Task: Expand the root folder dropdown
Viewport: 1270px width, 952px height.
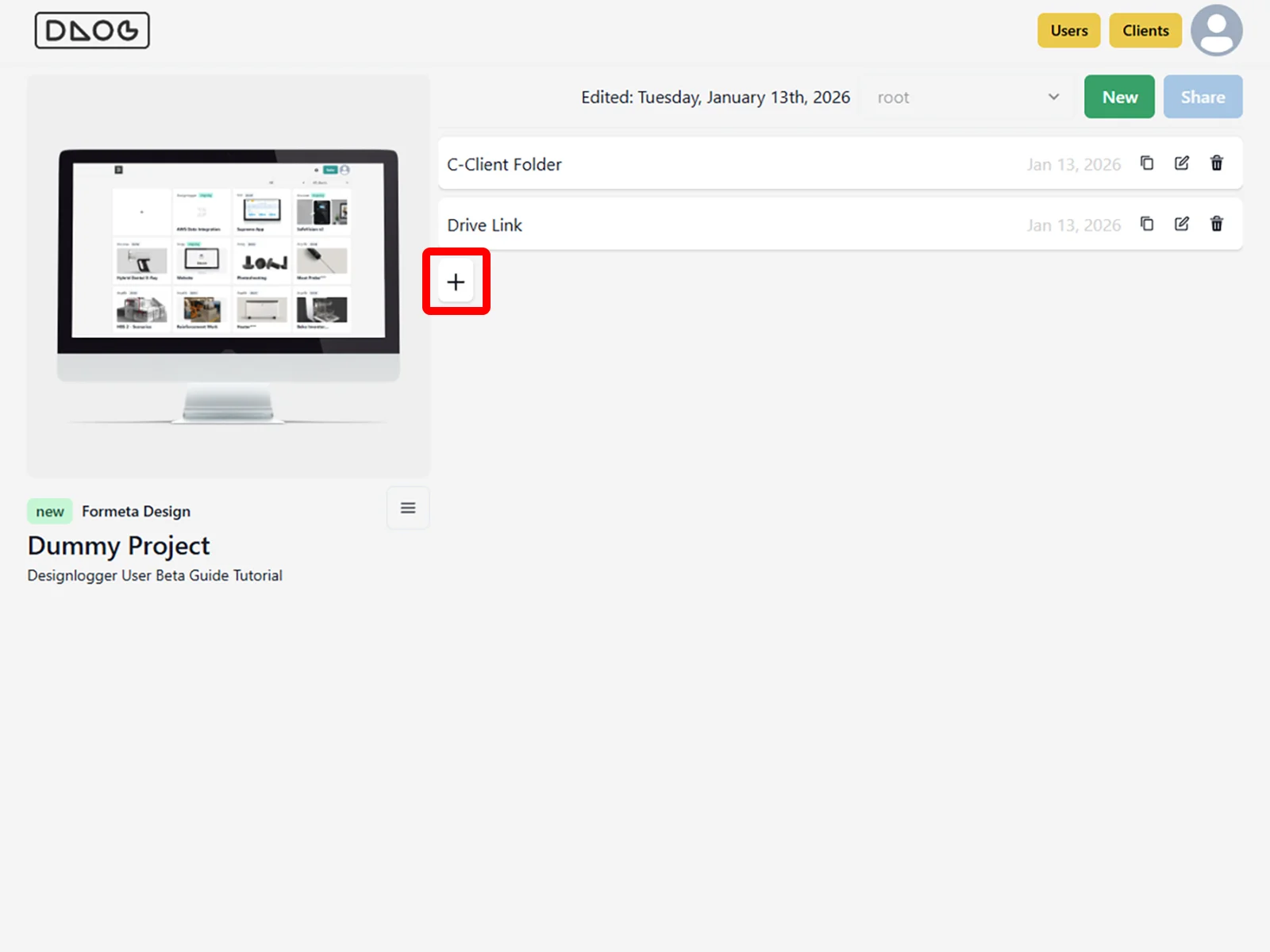Action: point(968,98)
